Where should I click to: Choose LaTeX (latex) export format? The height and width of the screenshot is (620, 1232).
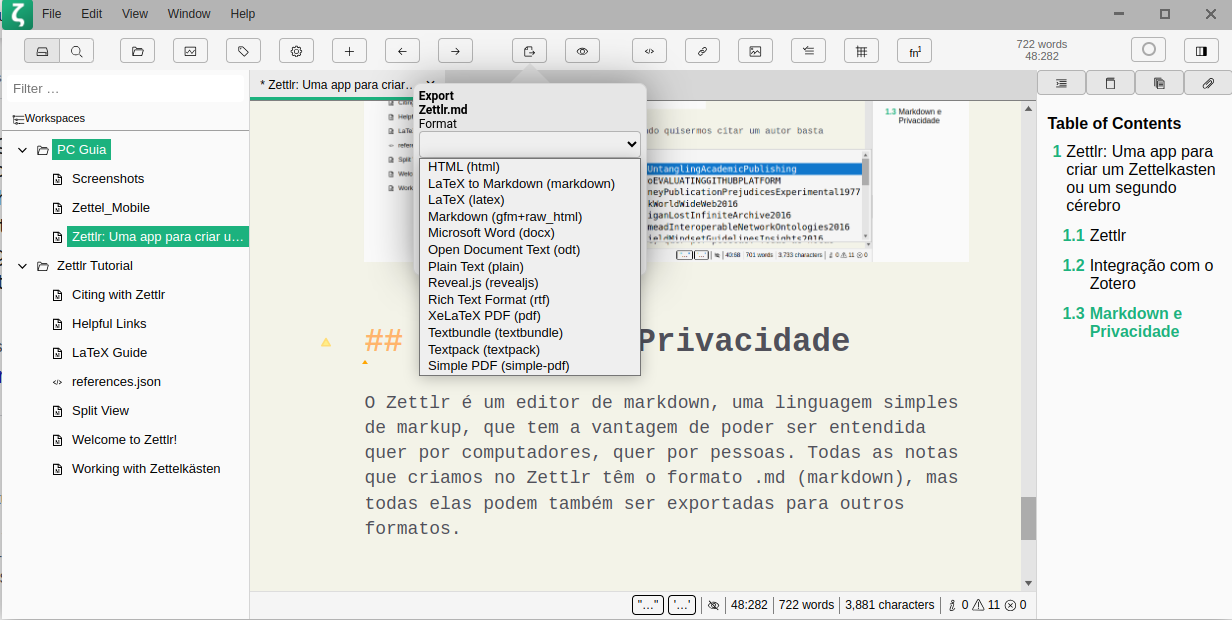[530, 200]
